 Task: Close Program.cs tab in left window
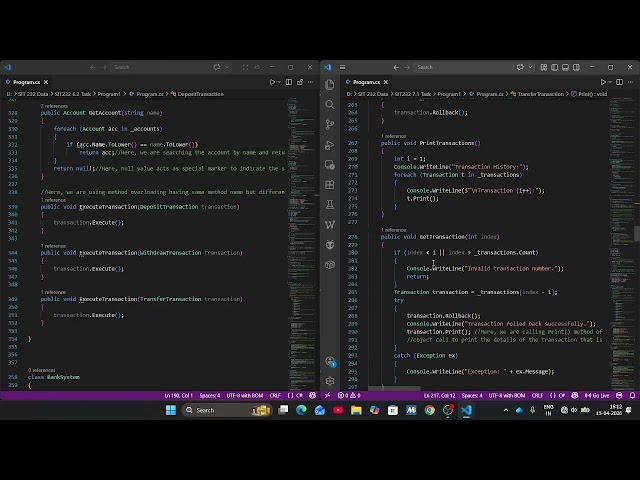[x=46, y=82]
